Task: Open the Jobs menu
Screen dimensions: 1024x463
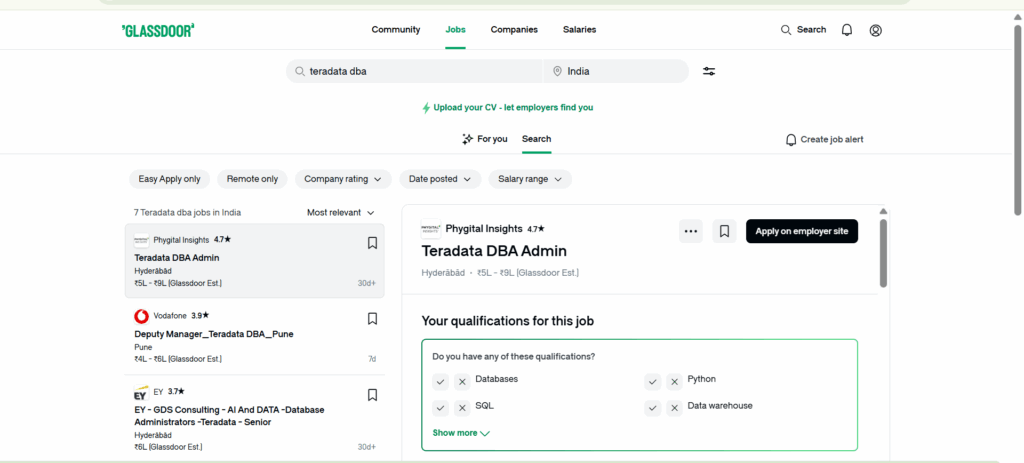Action: point(455,30)
